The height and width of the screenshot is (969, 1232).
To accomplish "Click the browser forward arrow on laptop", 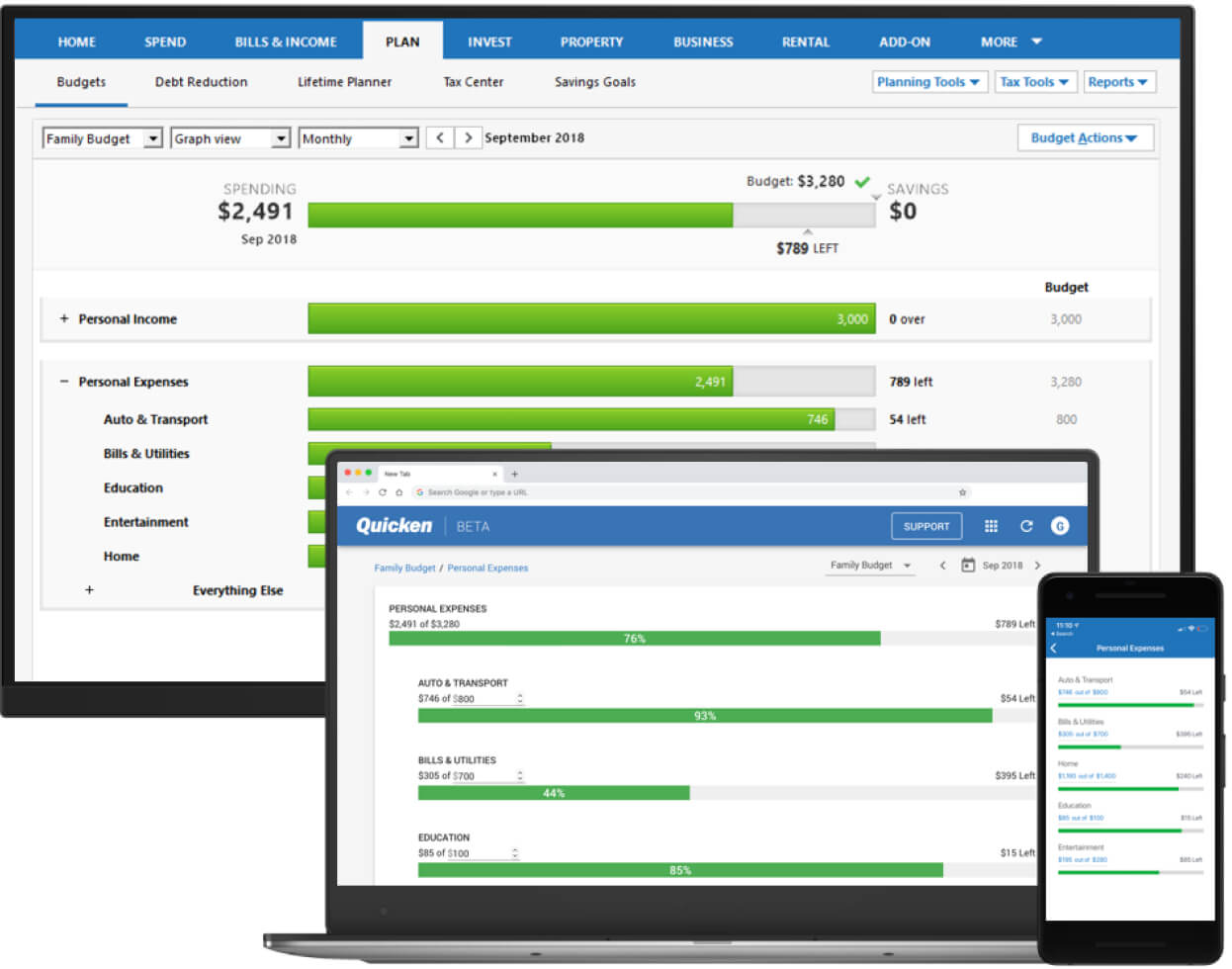I will 365,491.
